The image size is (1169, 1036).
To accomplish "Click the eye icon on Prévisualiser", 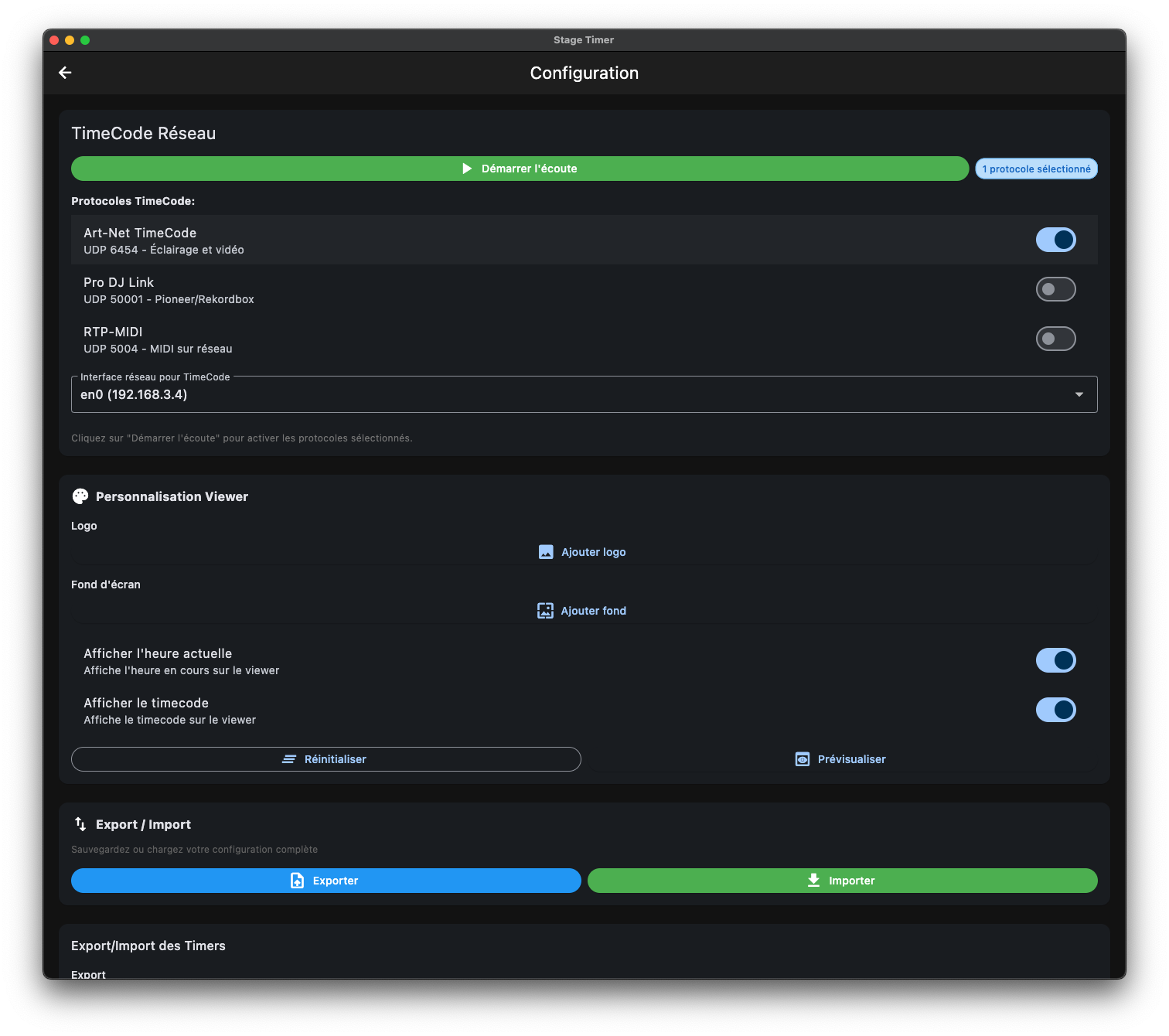I will 802,758.
